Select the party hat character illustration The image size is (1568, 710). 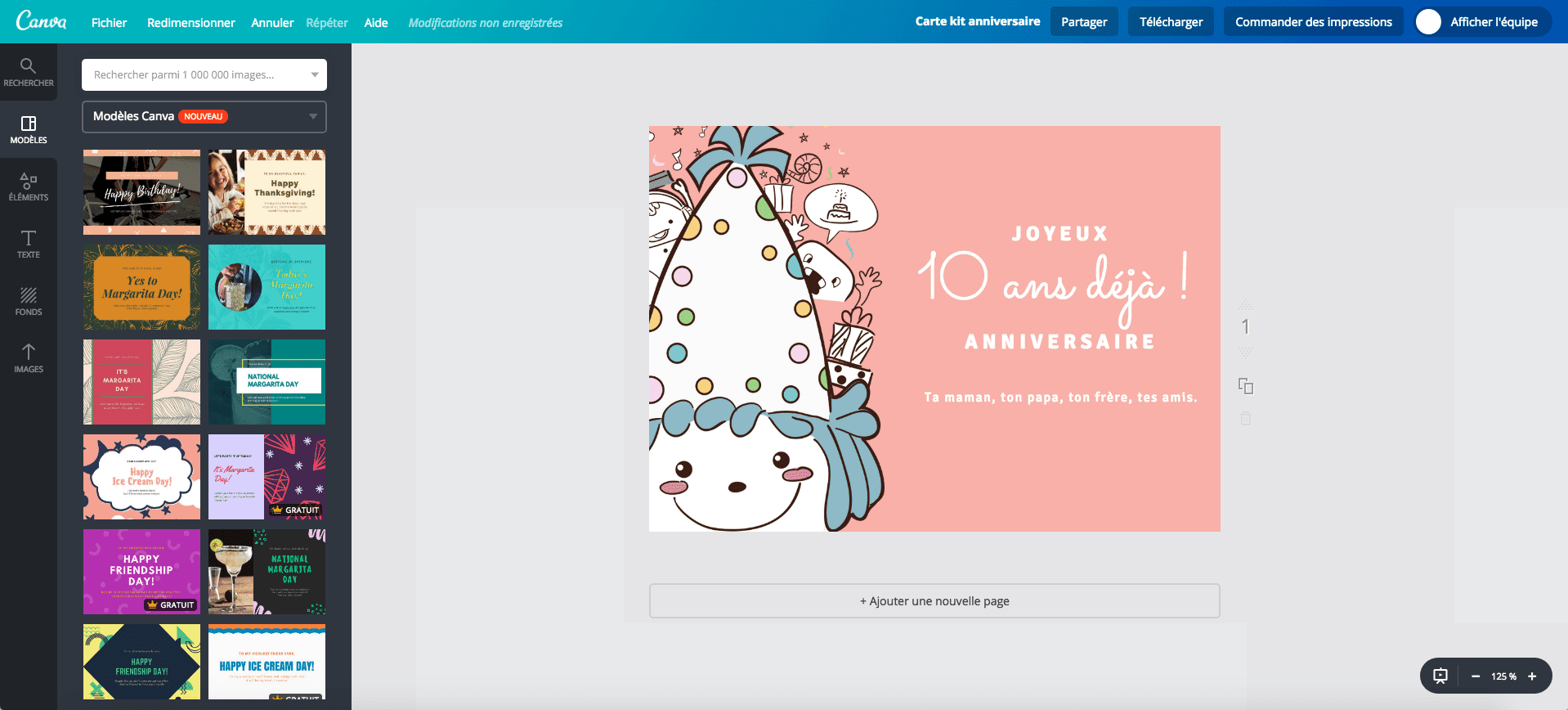pyautogui.click(x=767, y=329)
